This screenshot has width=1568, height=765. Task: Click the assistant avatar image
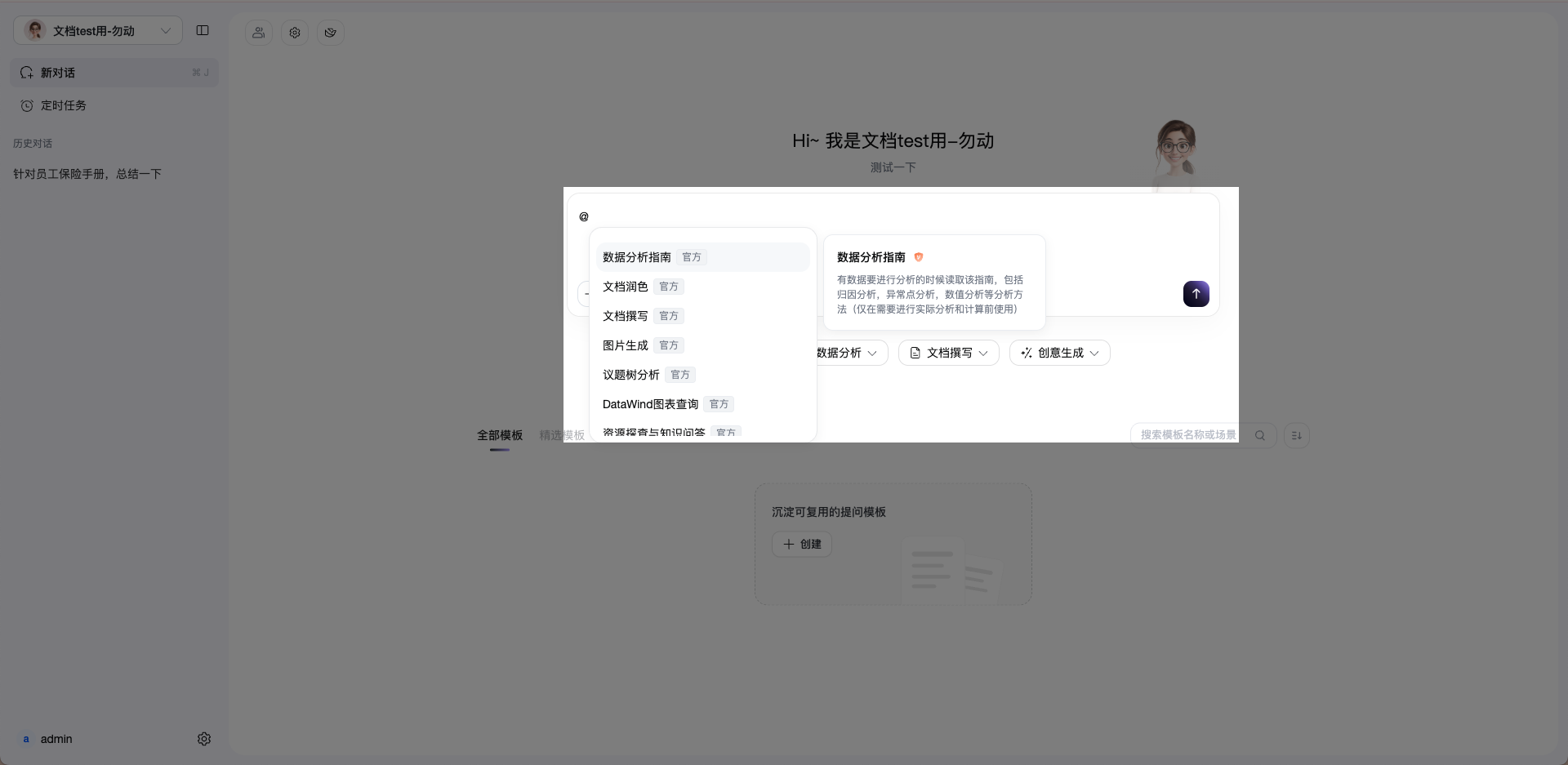pyautogui.click(x=1175, y=155)
